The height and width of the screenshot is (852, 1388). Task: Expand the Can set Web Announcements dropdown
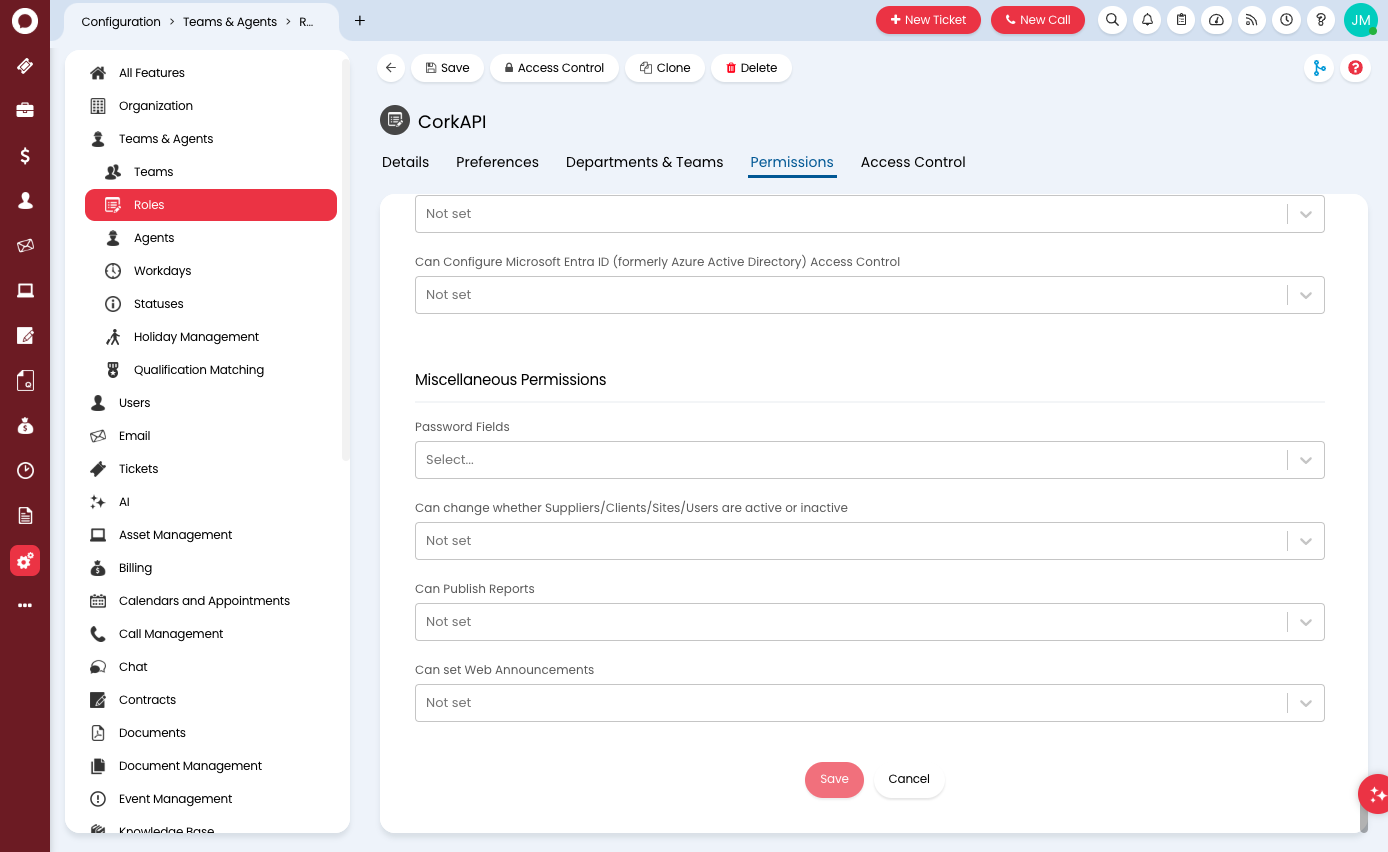click(869, 703)
